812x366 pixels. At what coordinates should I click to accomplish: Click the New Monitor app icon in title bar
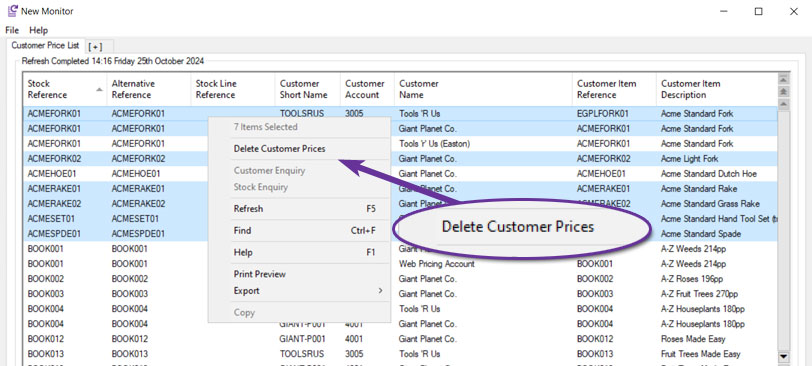(x=12, y=11)
